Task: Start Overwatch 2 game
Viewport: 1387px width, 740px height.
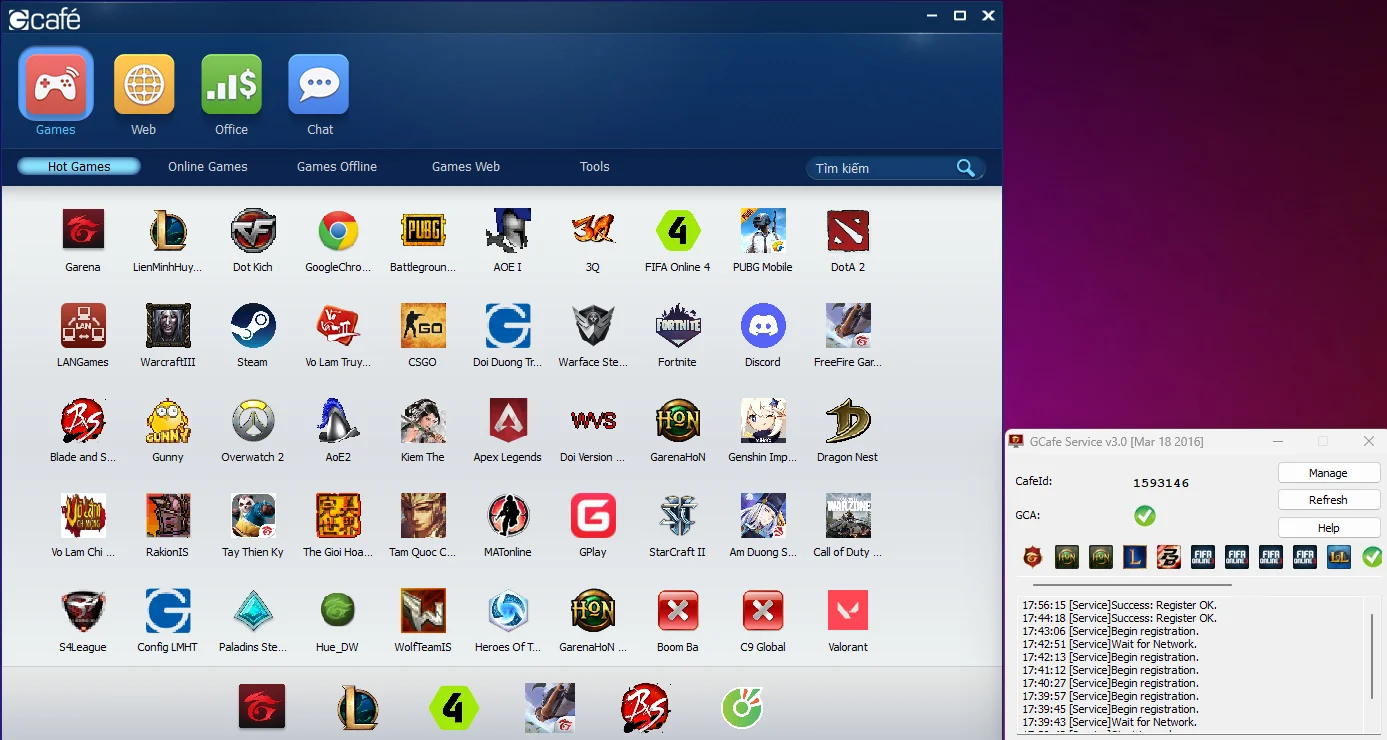Action: (x=252, y=421)
